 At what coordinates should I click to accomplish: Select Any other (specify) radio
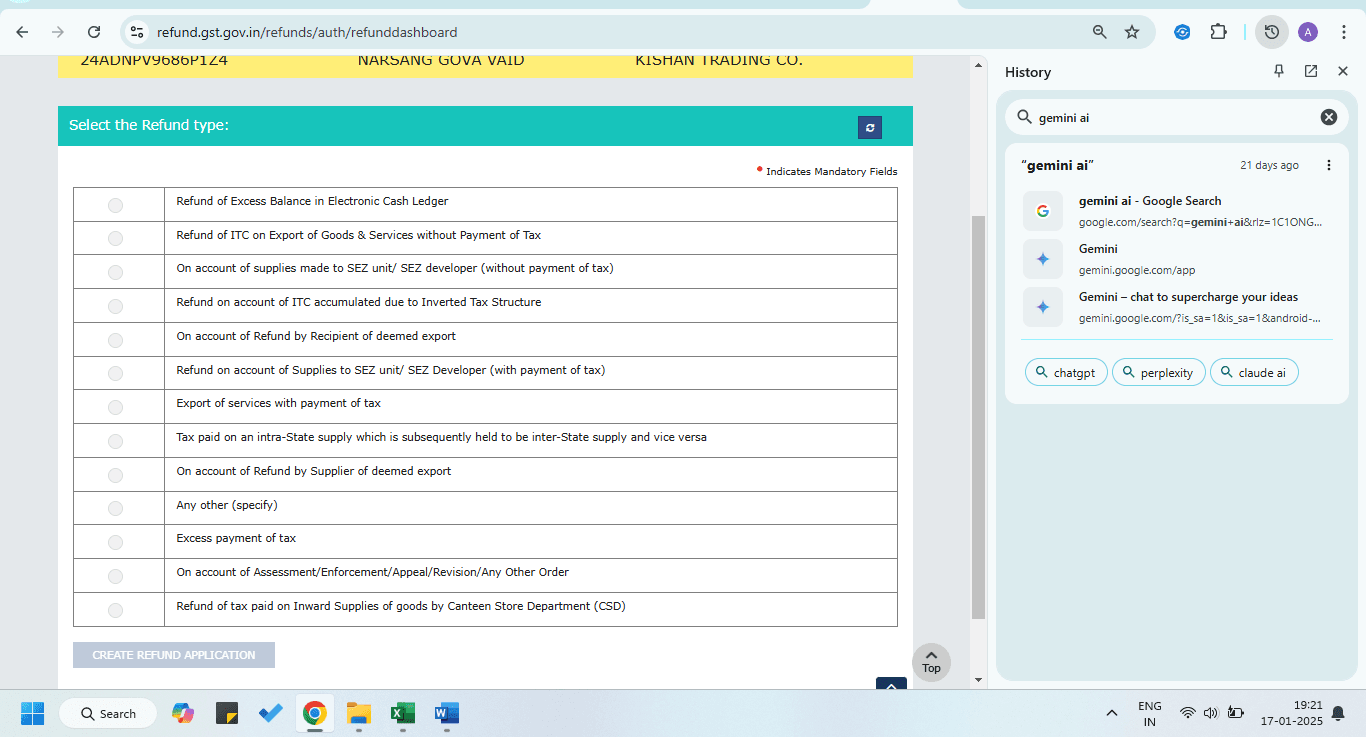[x=115, y=508]
